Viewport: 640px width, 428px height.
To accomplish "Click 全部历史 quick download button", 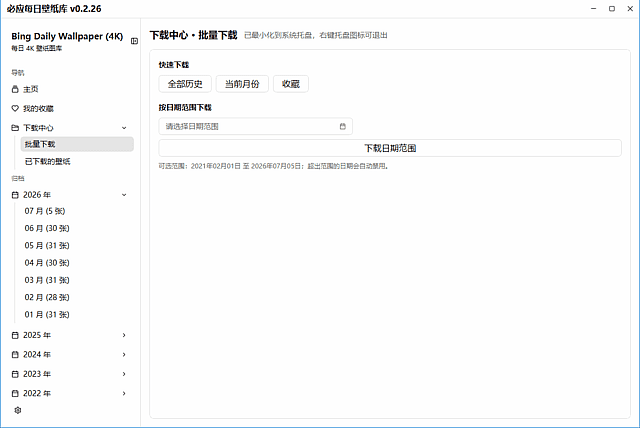I will tap(185, 84).
